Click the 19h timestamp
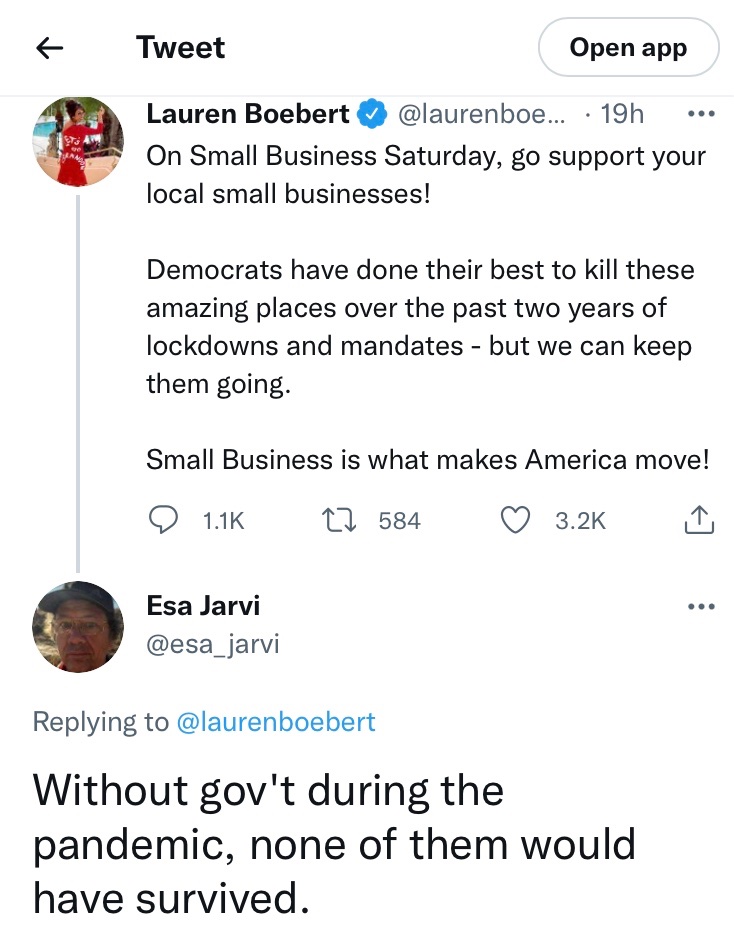The height and width of the screenshot is (936, 734). pos(621,115)
